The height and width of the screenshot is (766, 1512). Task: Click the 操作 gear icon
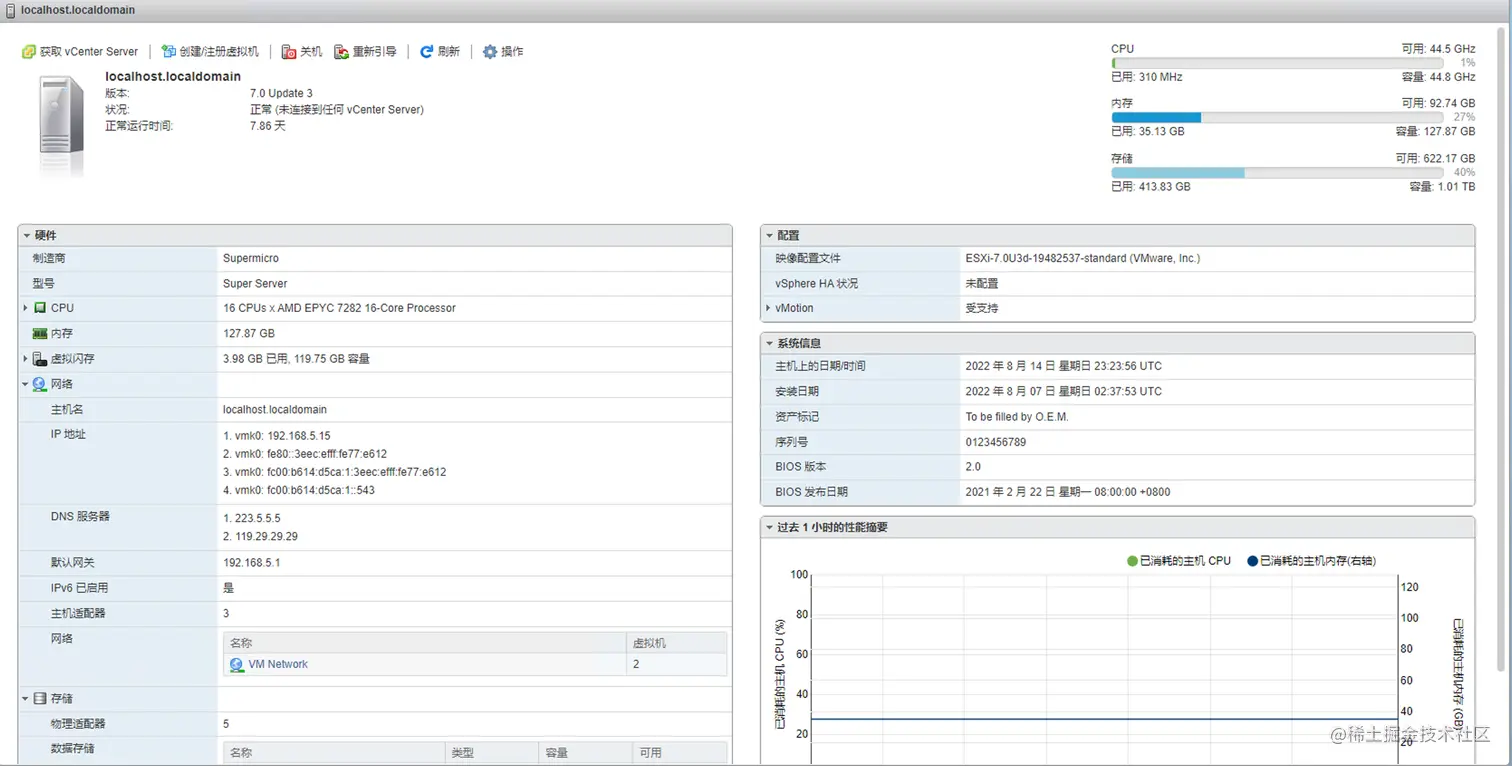(490, 52)
